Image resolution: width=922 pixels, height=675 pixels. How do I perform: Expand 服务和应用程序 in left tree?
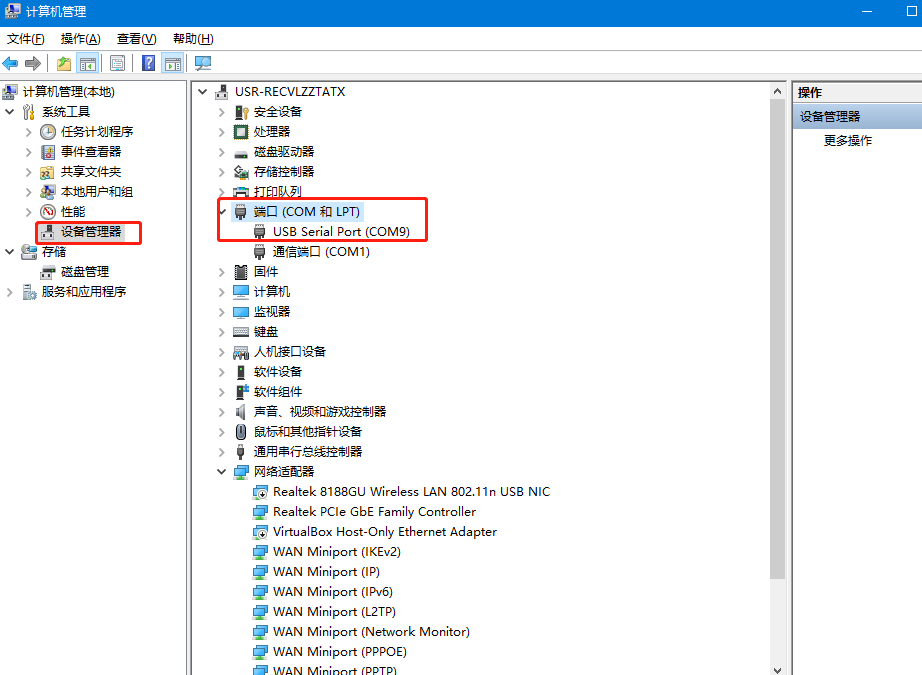pyautogui.click(x=10, y=292)
